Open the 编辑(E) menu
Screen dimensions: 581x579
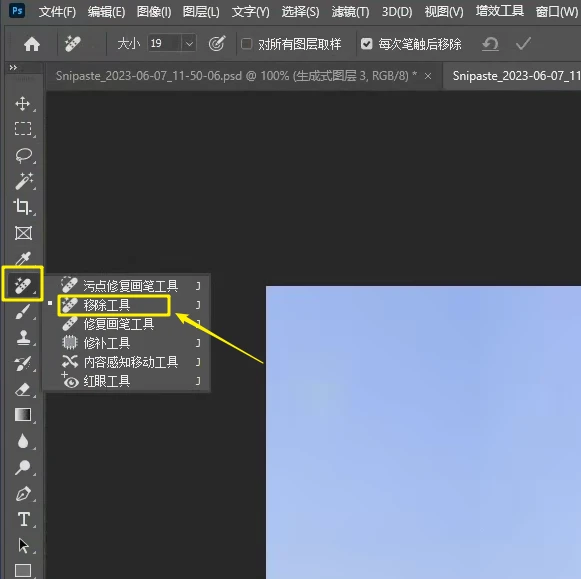point(106,12)
